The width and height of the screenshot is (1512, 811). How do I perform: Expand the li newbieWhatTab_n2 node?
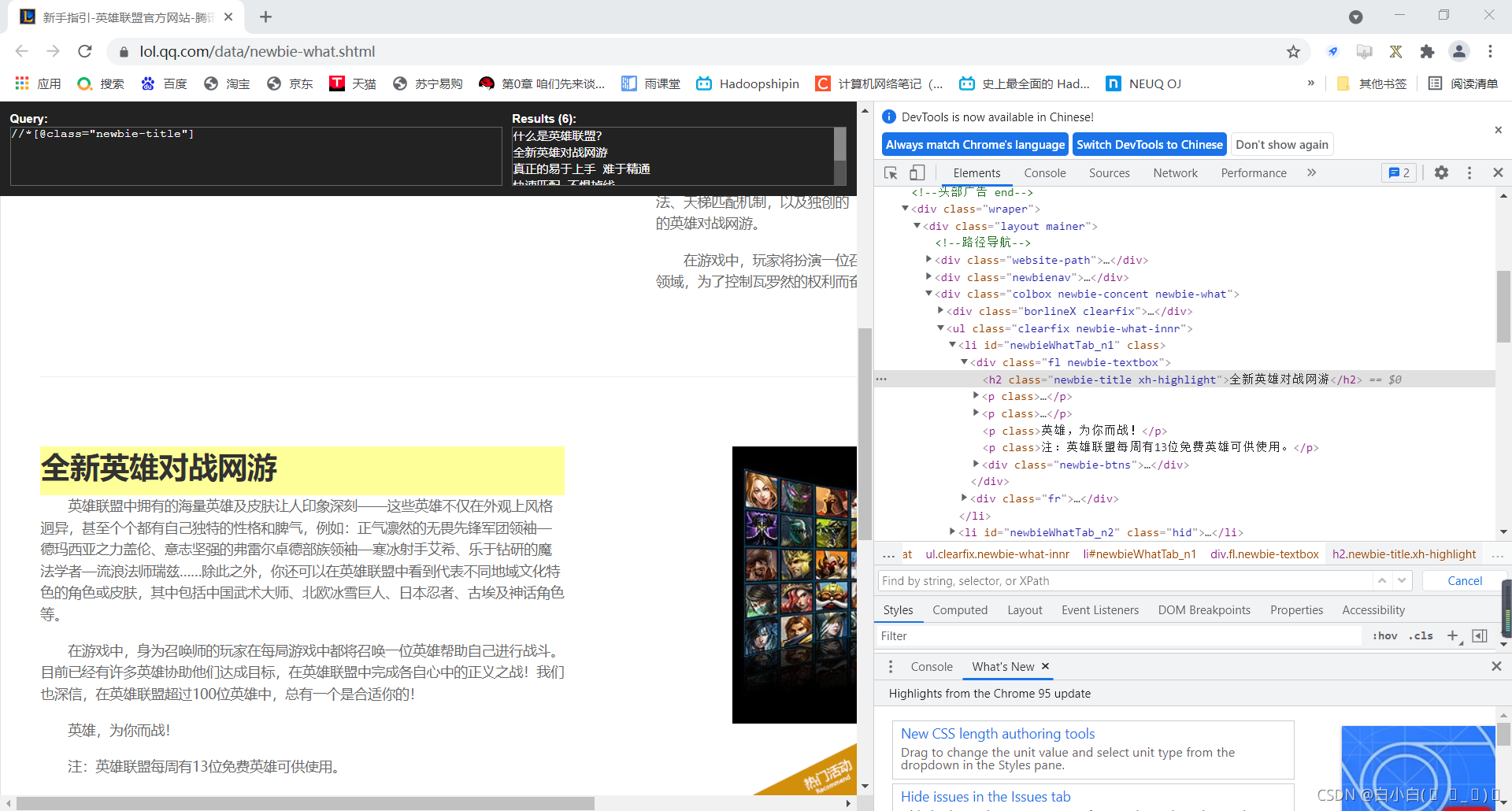click(x=952, y=531)
